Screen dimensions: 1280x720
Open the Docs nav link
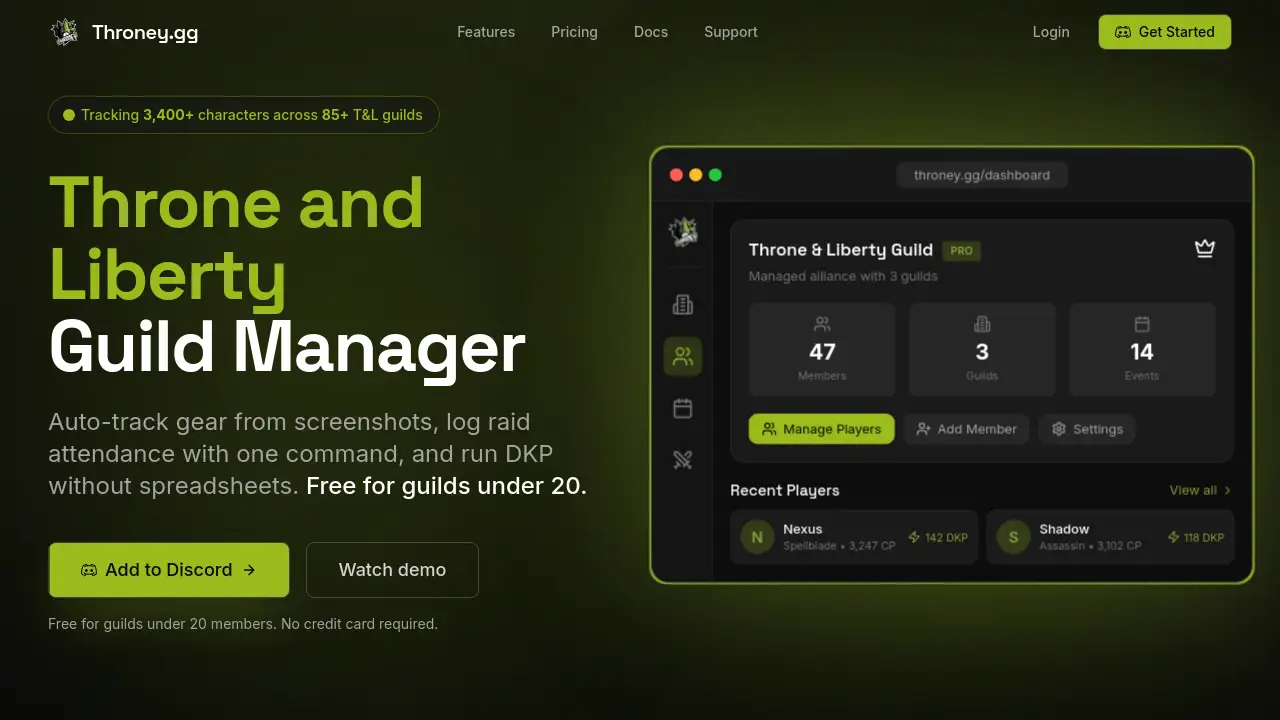(x=651, y=32)
